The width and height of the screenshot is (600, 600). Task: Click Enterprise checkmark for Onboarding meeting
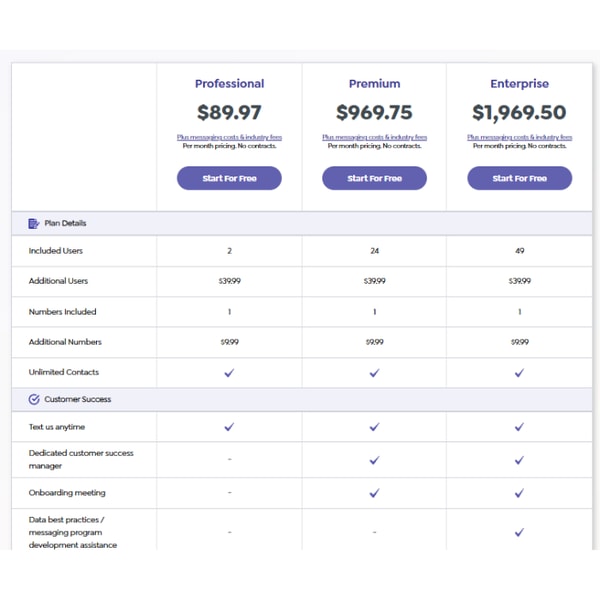click(x=519, y=493)
